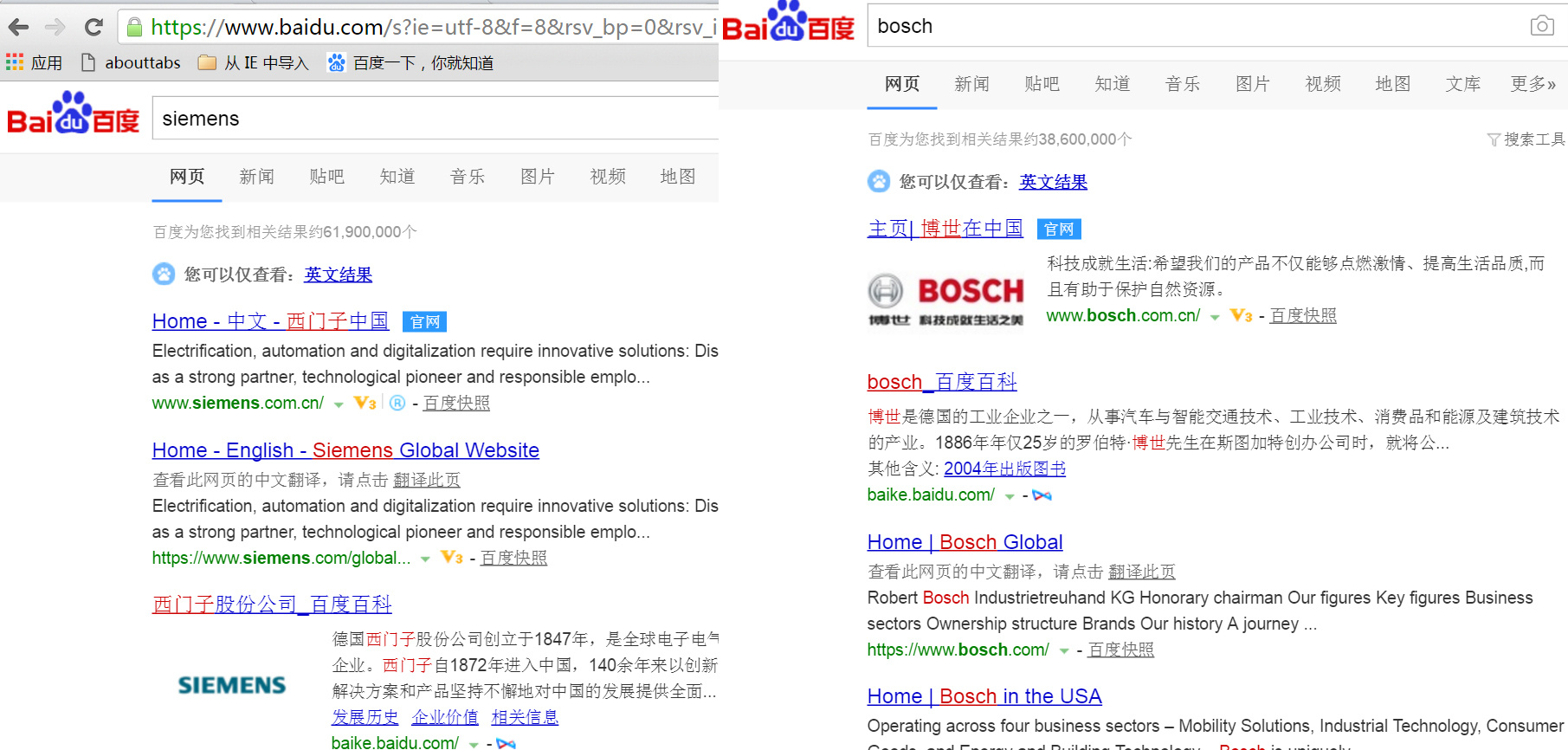The width and height of the screenshot is (1568, 750).
Task: Click the Baidu logo in the siemens window
Action: pos(73,113)
